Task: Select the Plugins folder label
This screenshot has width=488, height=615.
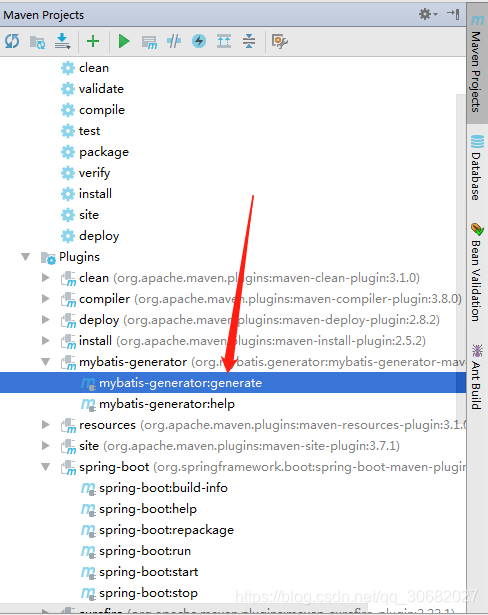Action: coord(79,257)
